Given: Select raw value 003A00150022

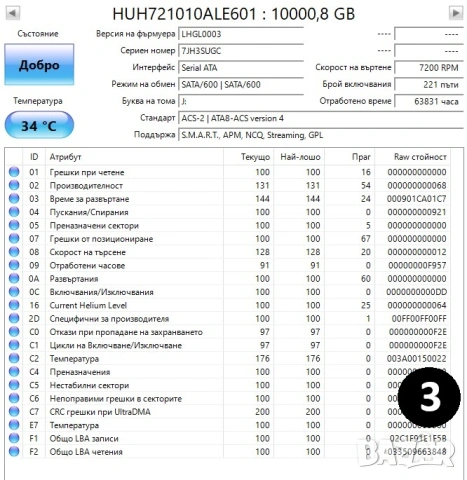Looking at the screenshot, I should [417, 359].
